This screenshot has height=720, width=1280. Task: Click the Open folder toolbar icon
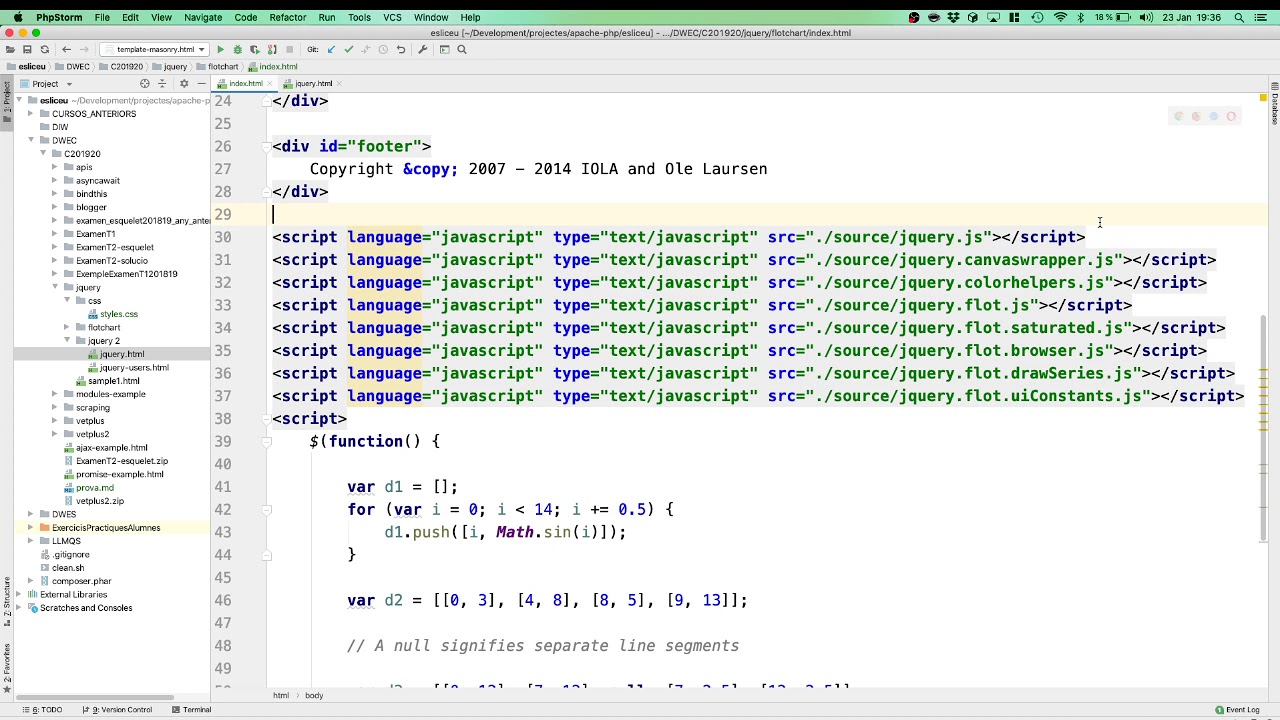pos(9,49)
